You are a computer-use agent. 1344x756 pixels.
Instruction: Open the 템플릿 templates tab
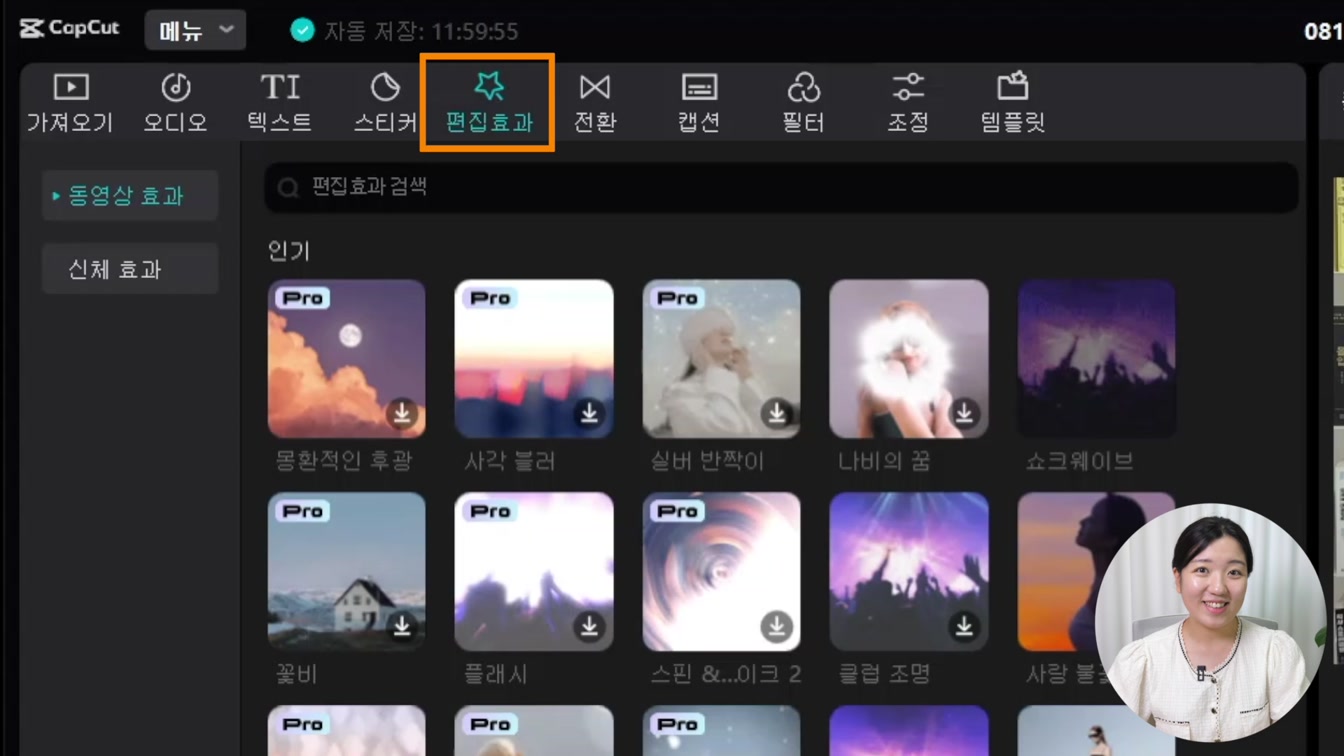pyautogui.click(x=1013, y=103)
